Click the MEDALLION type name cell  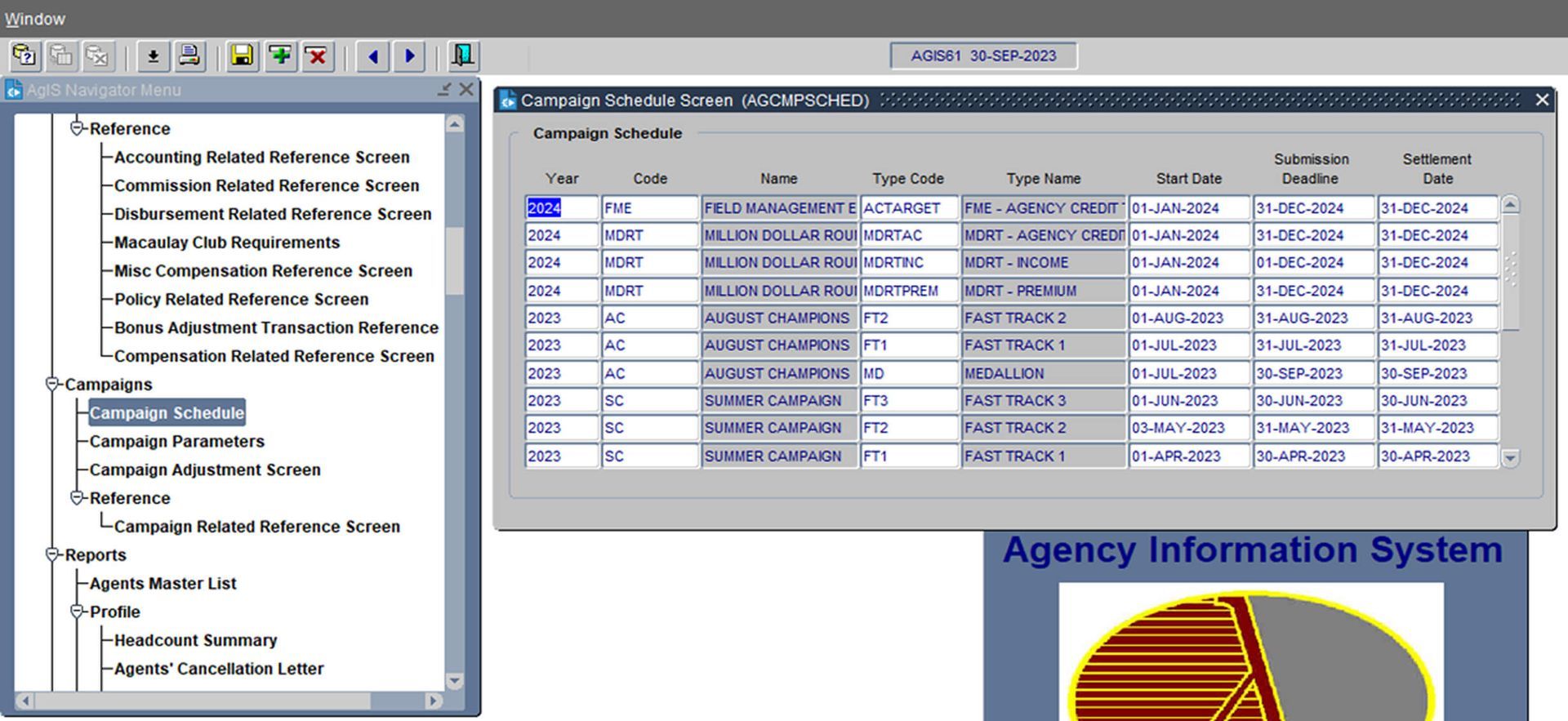click(x=1044, y=373)
